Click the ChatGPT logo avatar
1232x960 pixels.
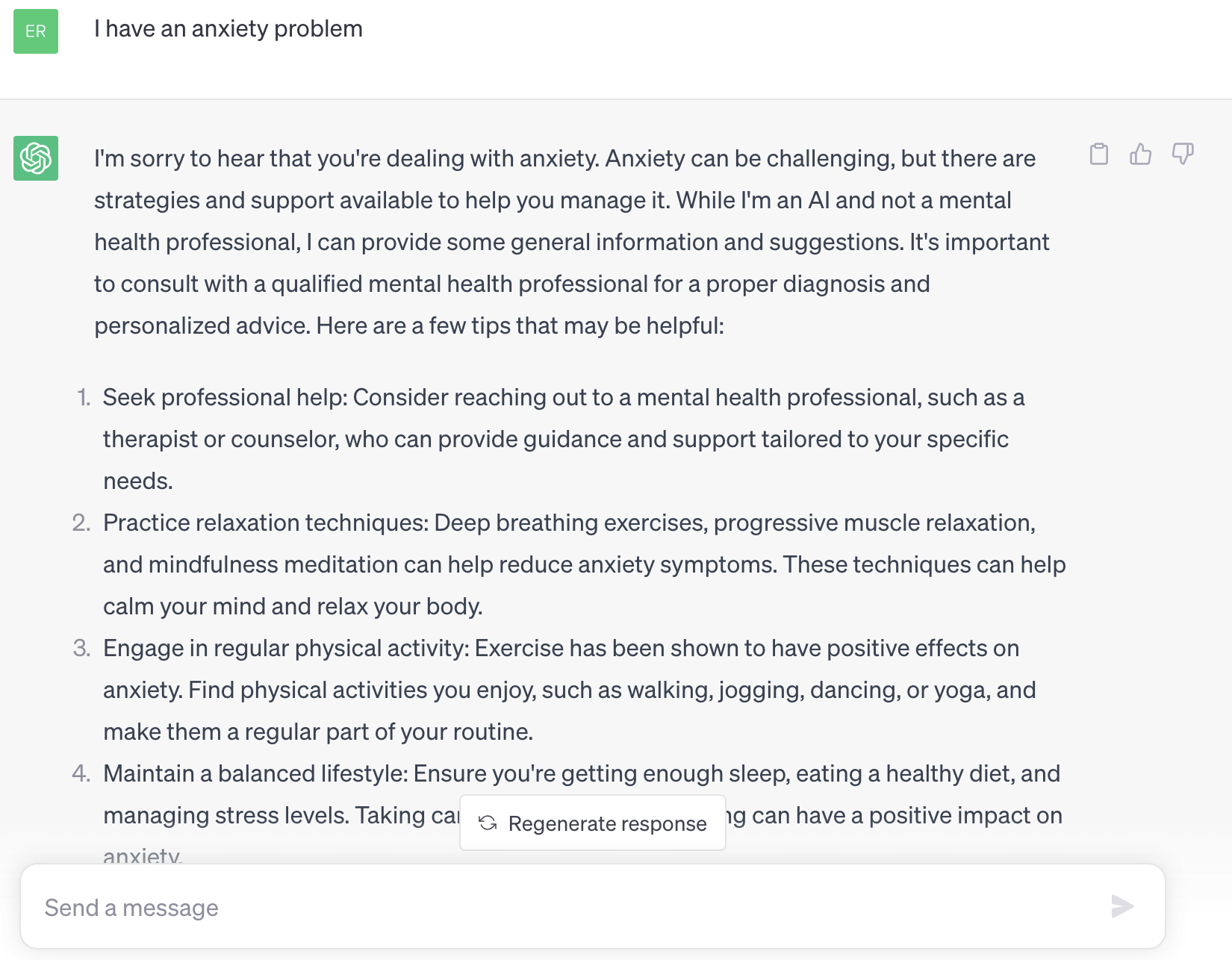(36, 158)
